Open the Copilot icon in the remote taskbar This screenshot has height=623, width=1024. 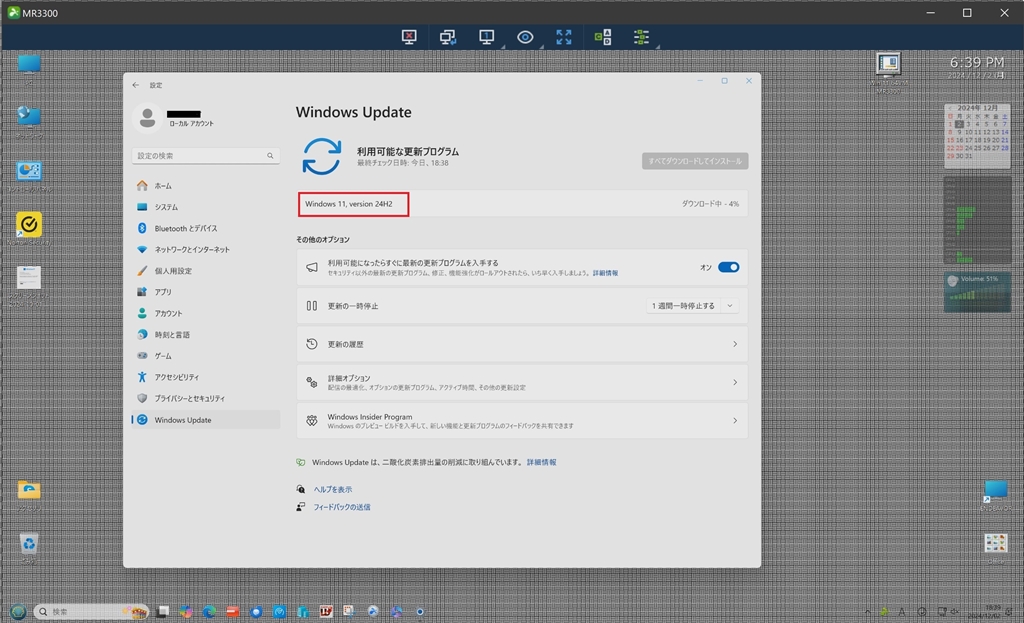pyautogui.click(x=186, y=611)
